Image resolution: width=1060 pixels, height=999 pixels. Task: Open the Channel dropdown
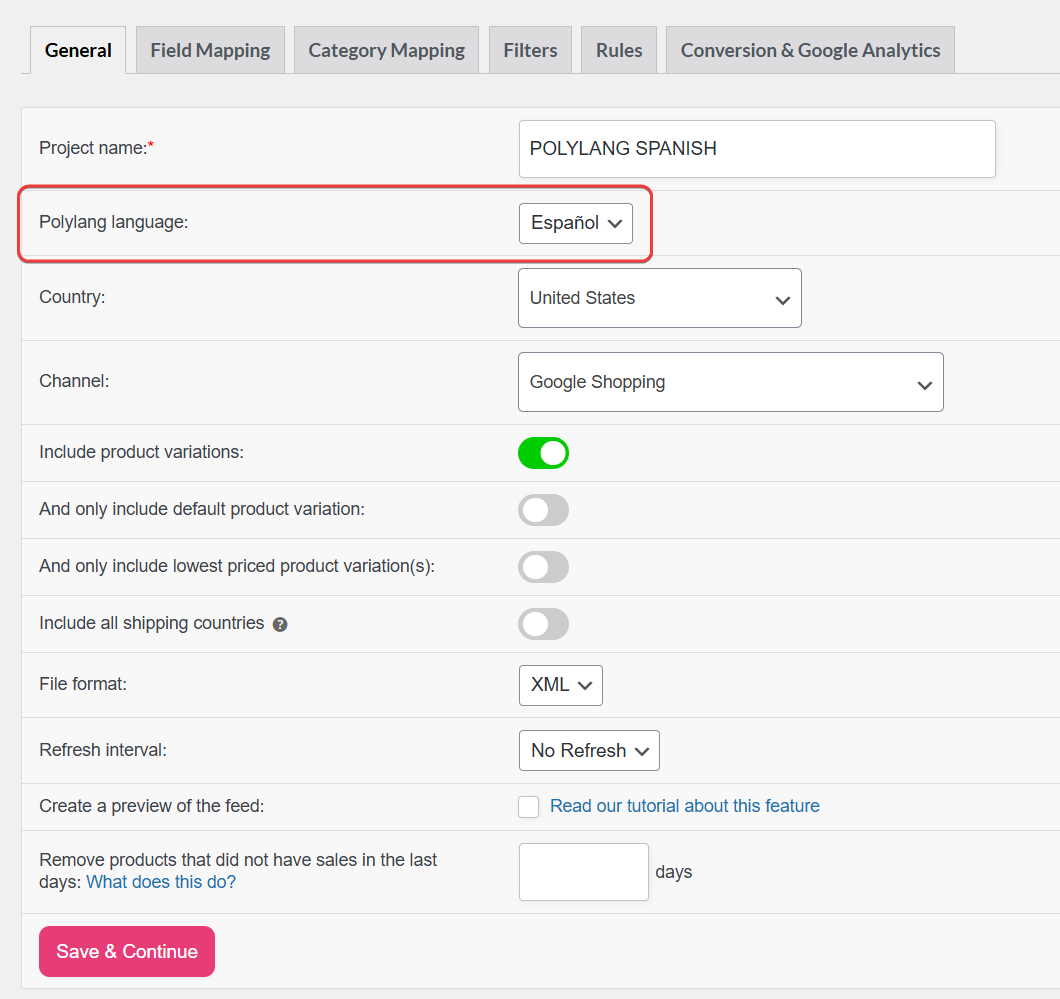tap(730, 382)
